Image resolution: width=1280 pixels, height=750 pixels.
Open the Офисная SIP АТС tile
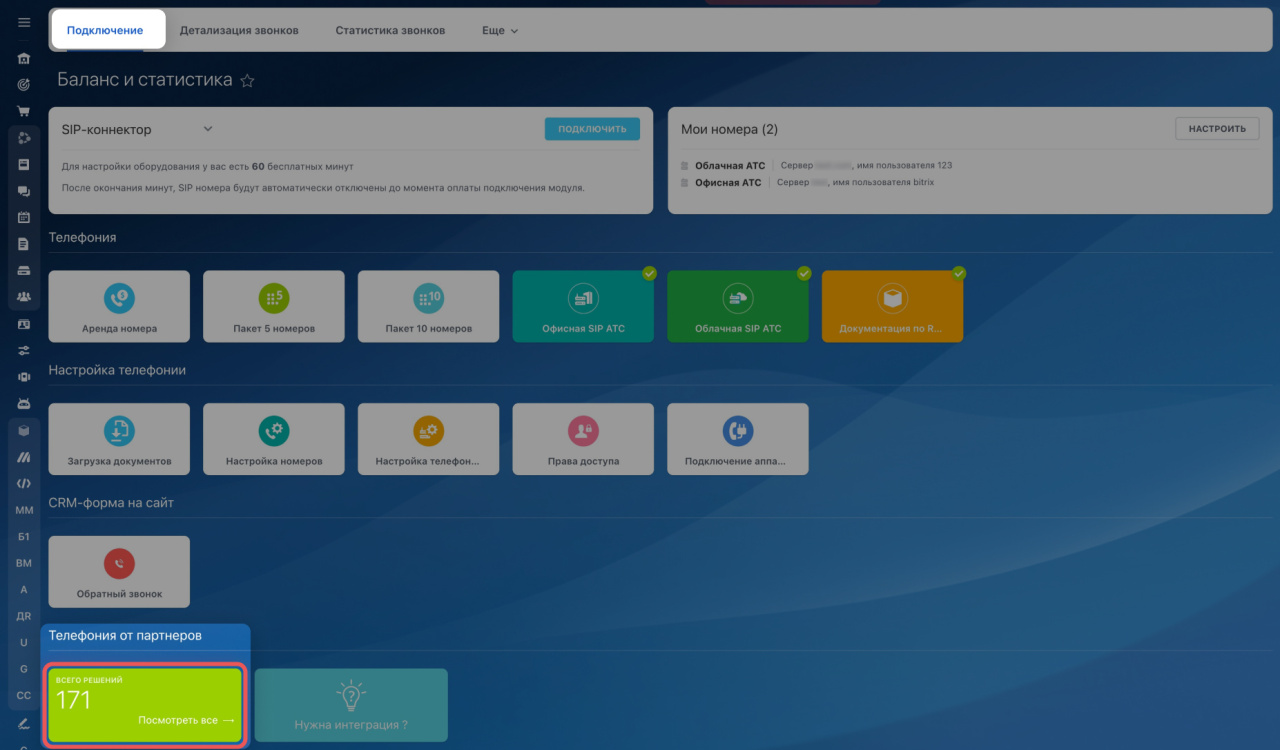(583, 306)
